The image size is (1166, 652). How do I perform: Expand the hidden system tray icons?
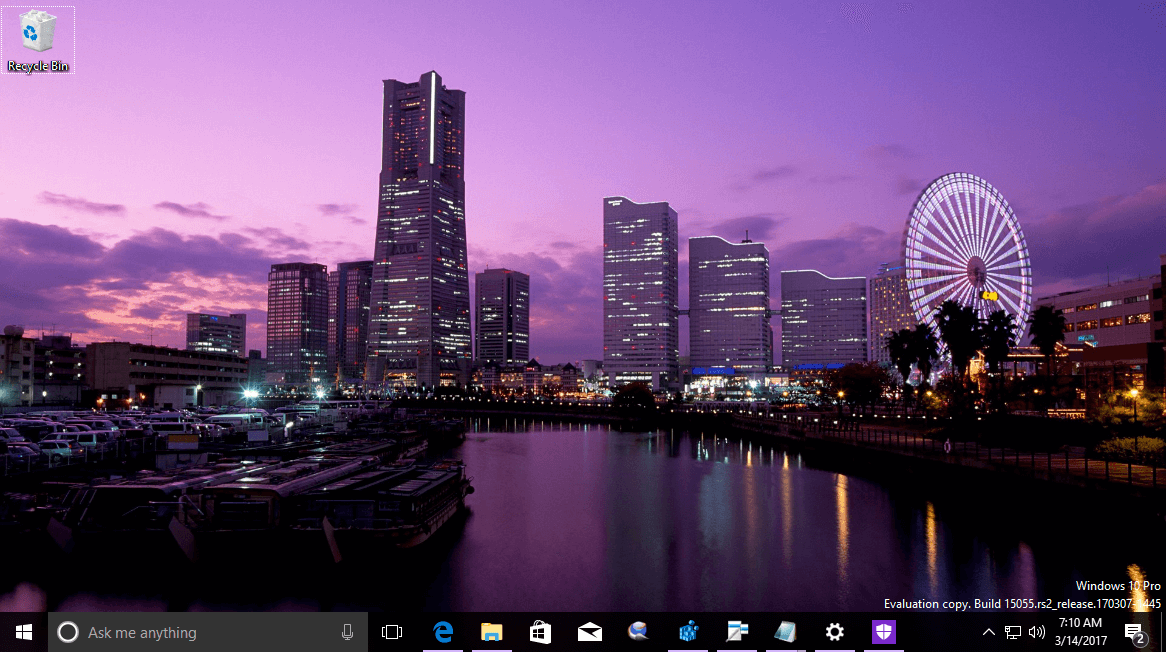[x=988, y=632]
